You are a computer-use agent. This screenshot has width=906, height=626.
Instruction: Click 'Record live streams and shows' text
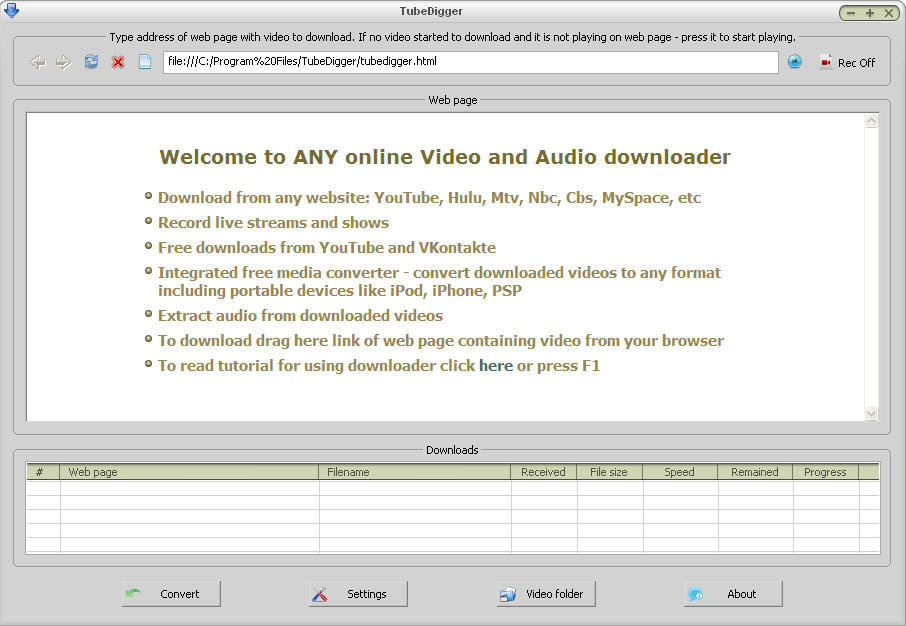click(x=273, y=223)
